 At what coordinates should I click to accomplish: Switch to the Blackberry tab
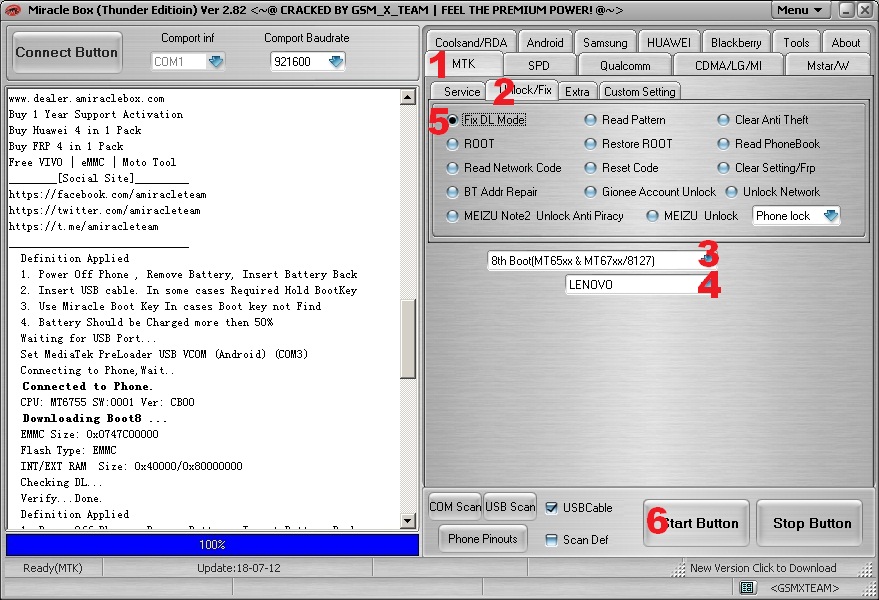click(736, 43)
